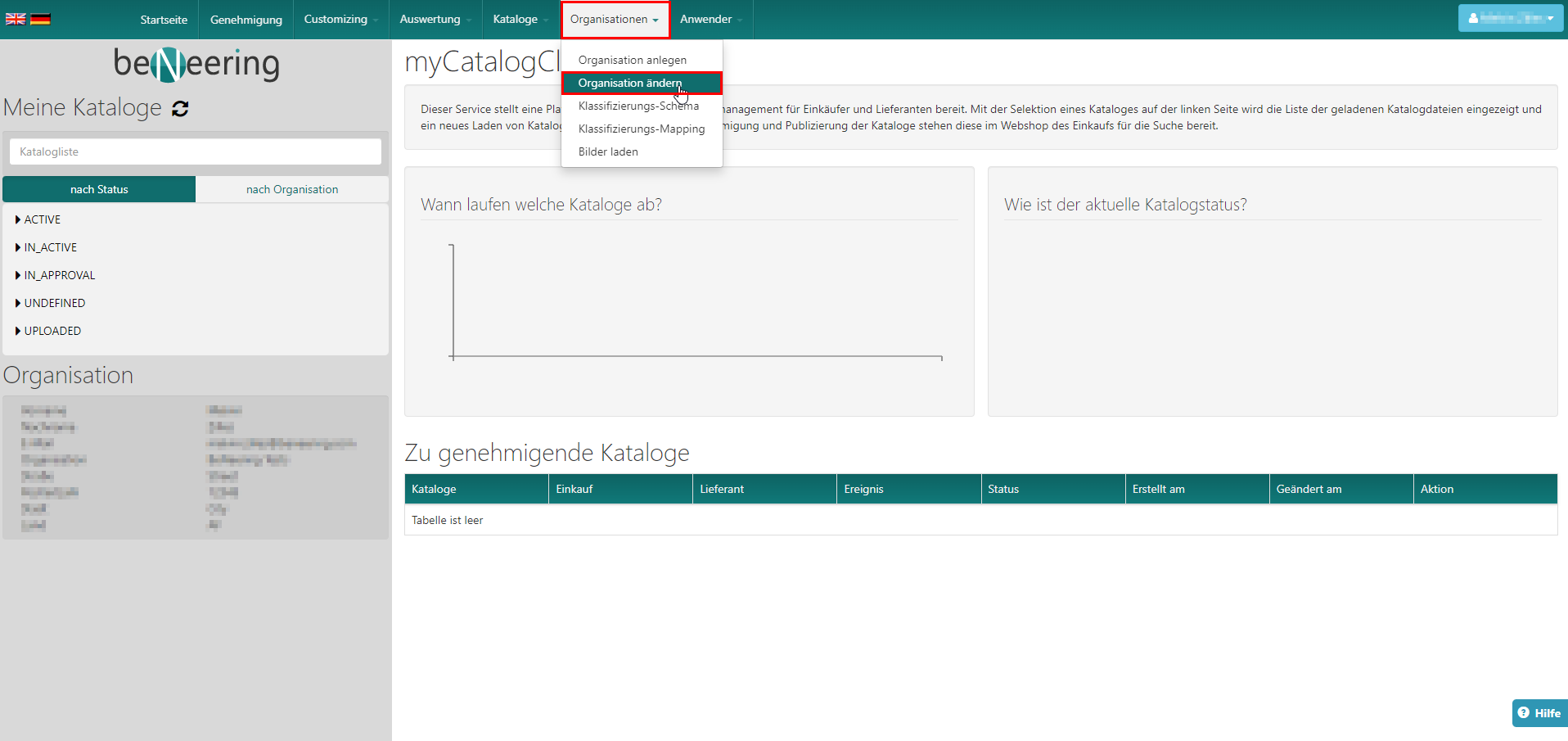Image resolution: width=1568 pixels, height=741 pixels.
Task: Switch language with the UK flag icon
Action: [x=16, y=19]
